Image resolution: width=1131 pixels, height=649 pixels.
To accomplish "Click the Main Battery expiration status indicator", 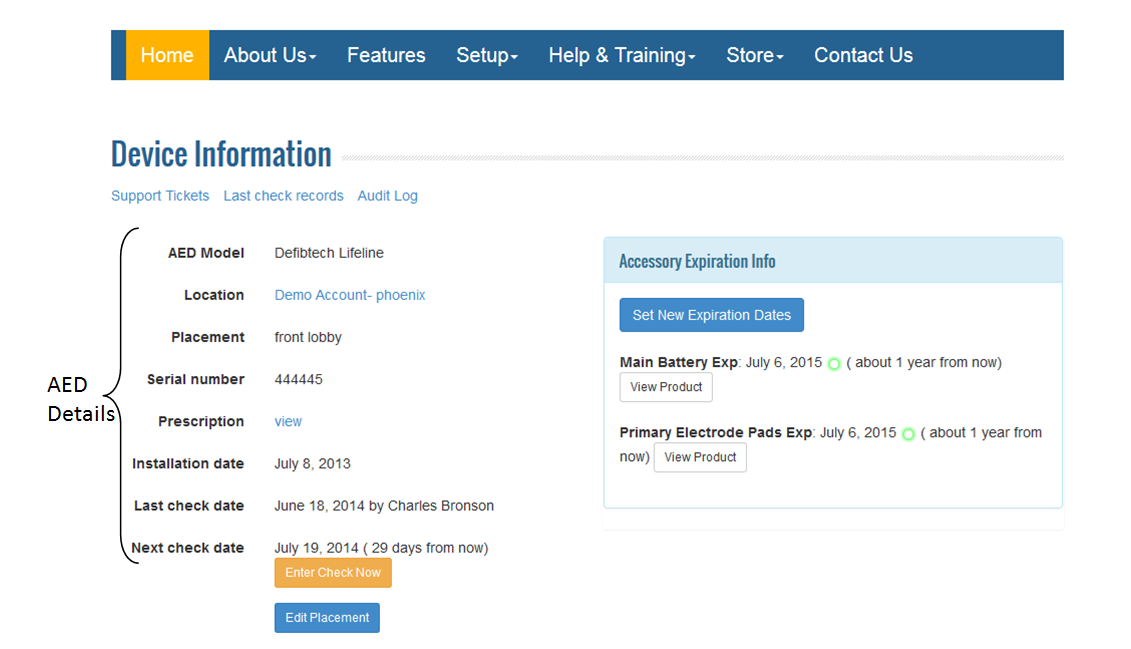I will click(x=834, y=363).
